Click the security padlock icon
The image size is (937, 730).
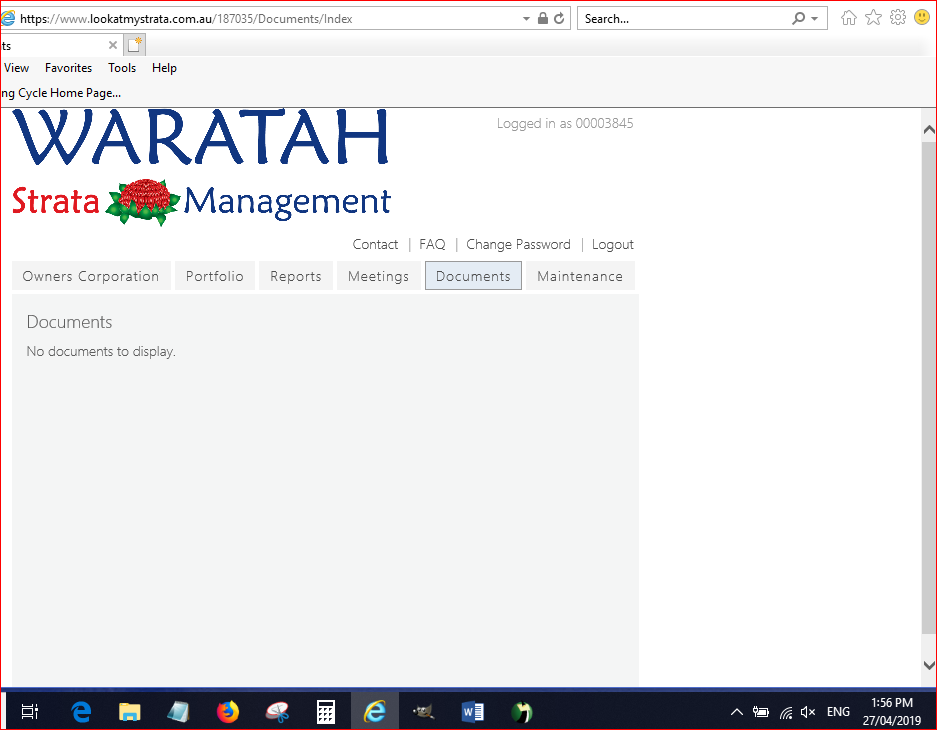coord(543,18)
